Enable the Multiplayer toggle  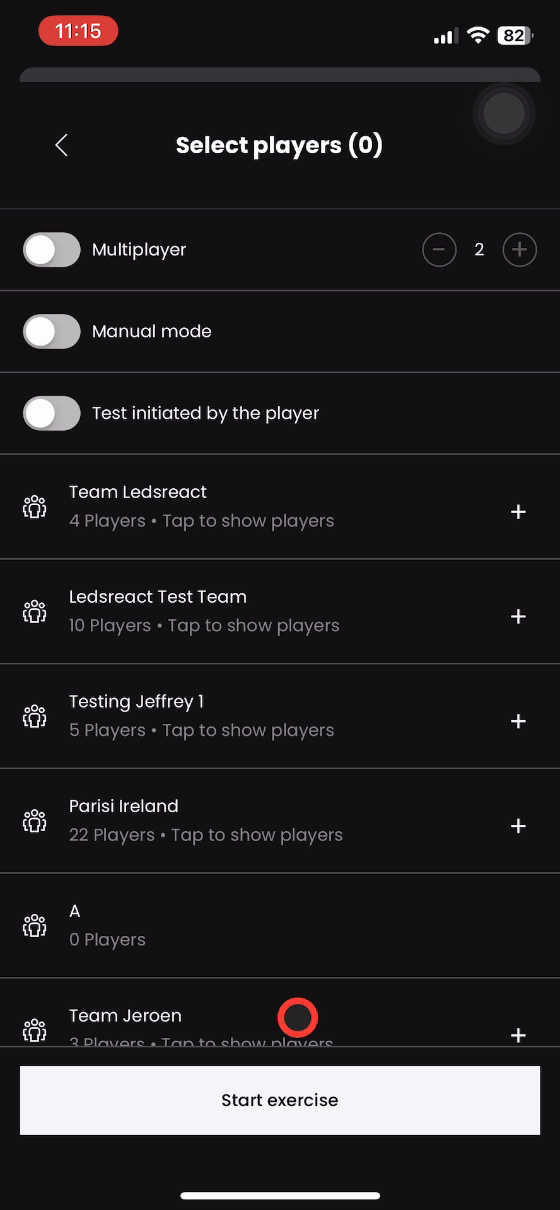tap(52, 249)
